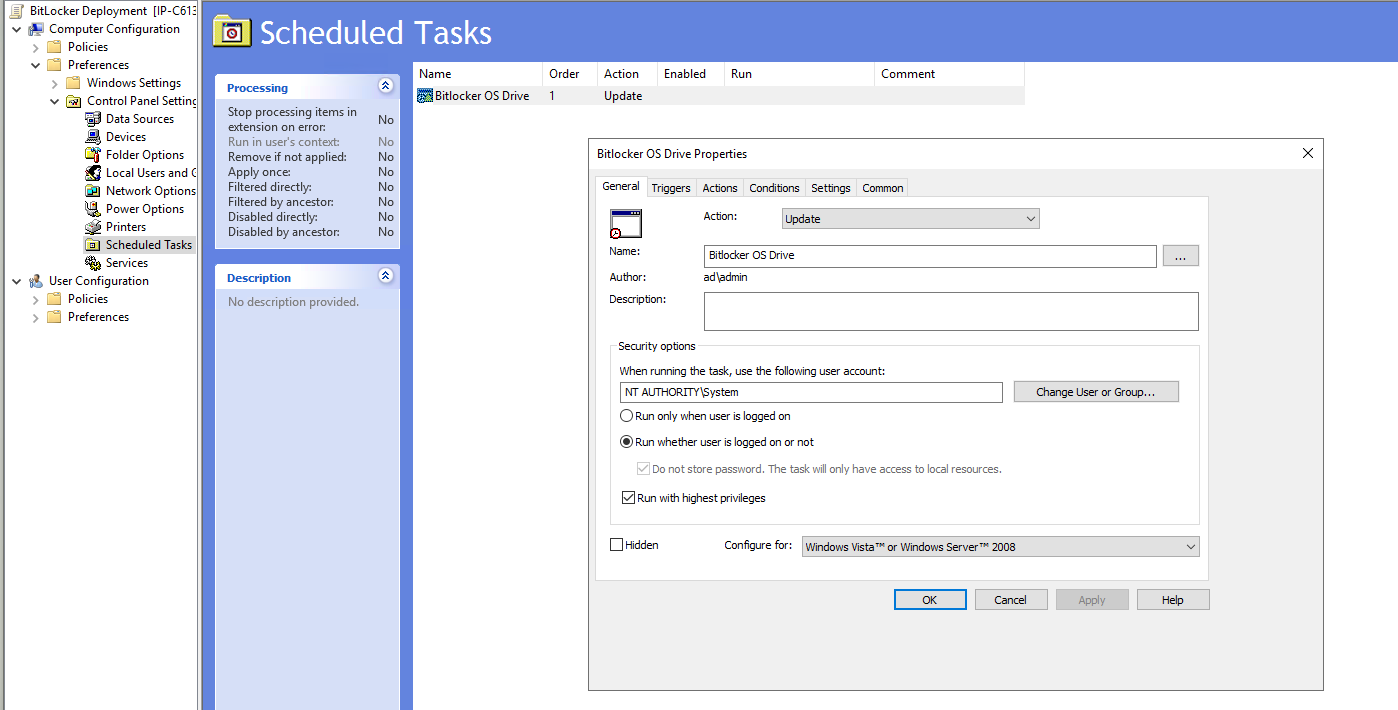The width and height of the screenshot is (1398, 710).
Task: Click the Data Sources icon in tree
Action: coord(93,119)
